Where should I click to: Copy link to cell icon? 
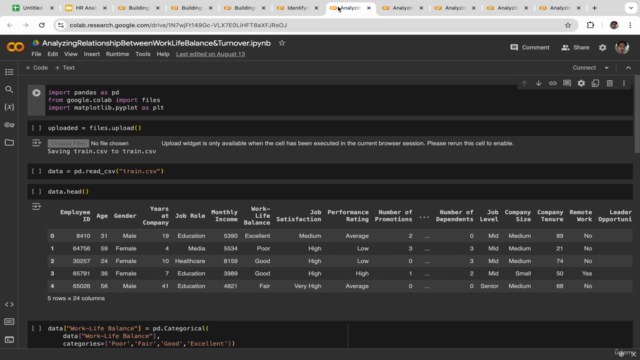pos(553,83)
